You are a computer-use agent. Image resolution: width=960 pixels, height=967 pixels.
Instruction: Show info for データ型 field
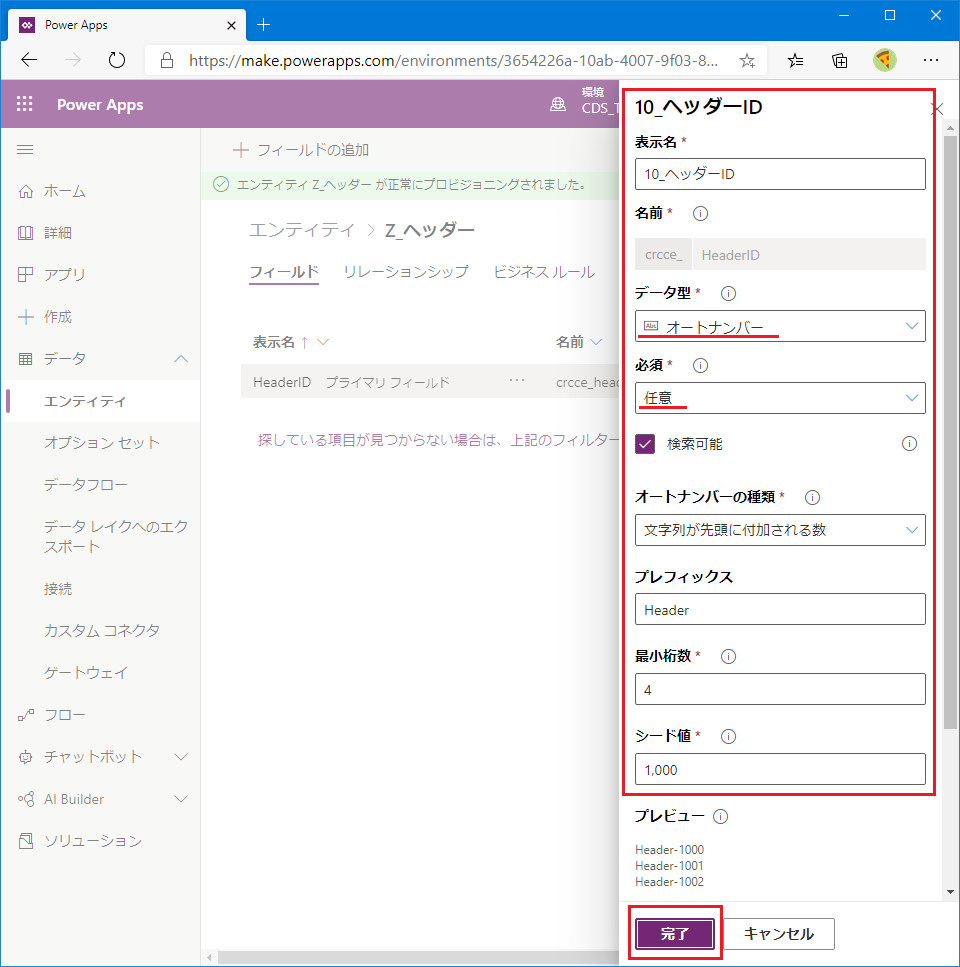pyautogui.click(x=728, y=294)
